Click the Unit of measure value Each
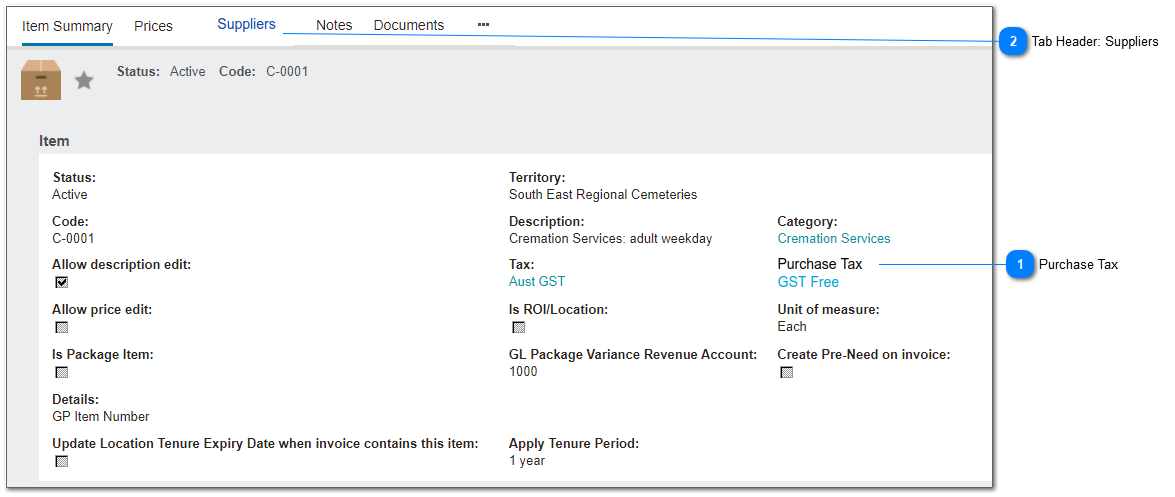 792,327
